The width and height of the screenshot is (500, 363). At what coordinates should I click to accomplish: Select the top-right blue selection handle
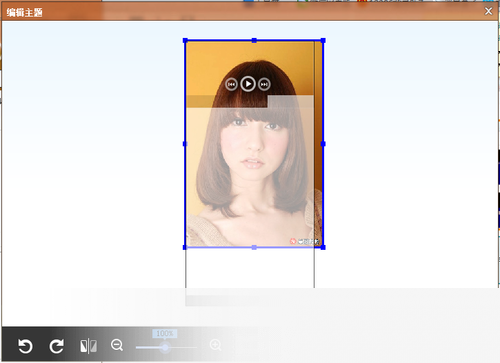[x=323, y=41]
